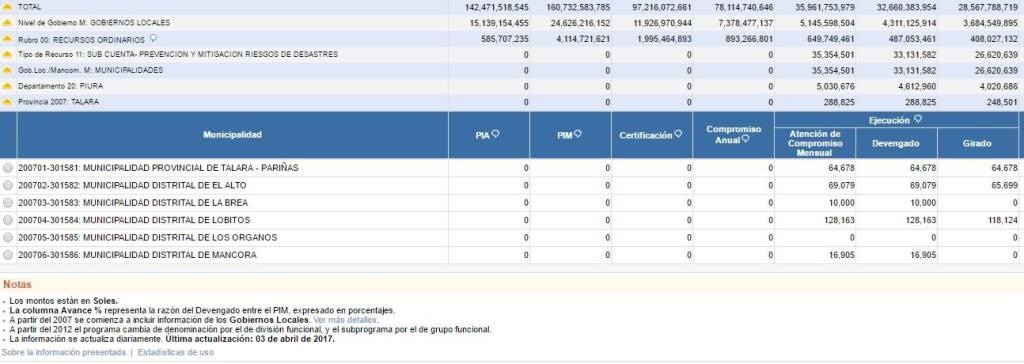Screen dimensions: 1024x364
Task: Click the info bubble icon next to PIM
Action: [x=577, y=134]
